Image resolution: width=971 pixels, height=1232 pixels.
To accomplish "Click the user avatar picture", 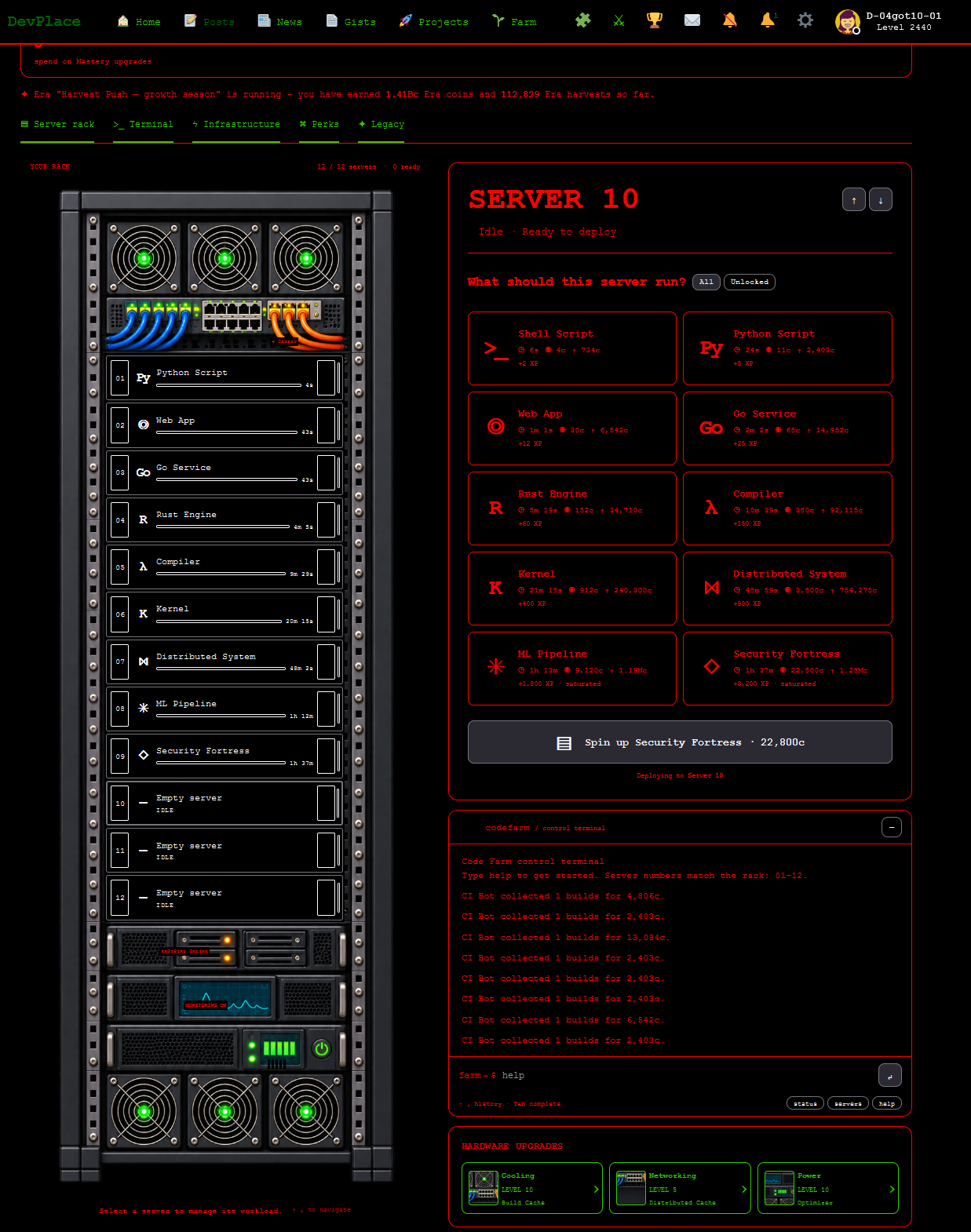I will [848, 21].
